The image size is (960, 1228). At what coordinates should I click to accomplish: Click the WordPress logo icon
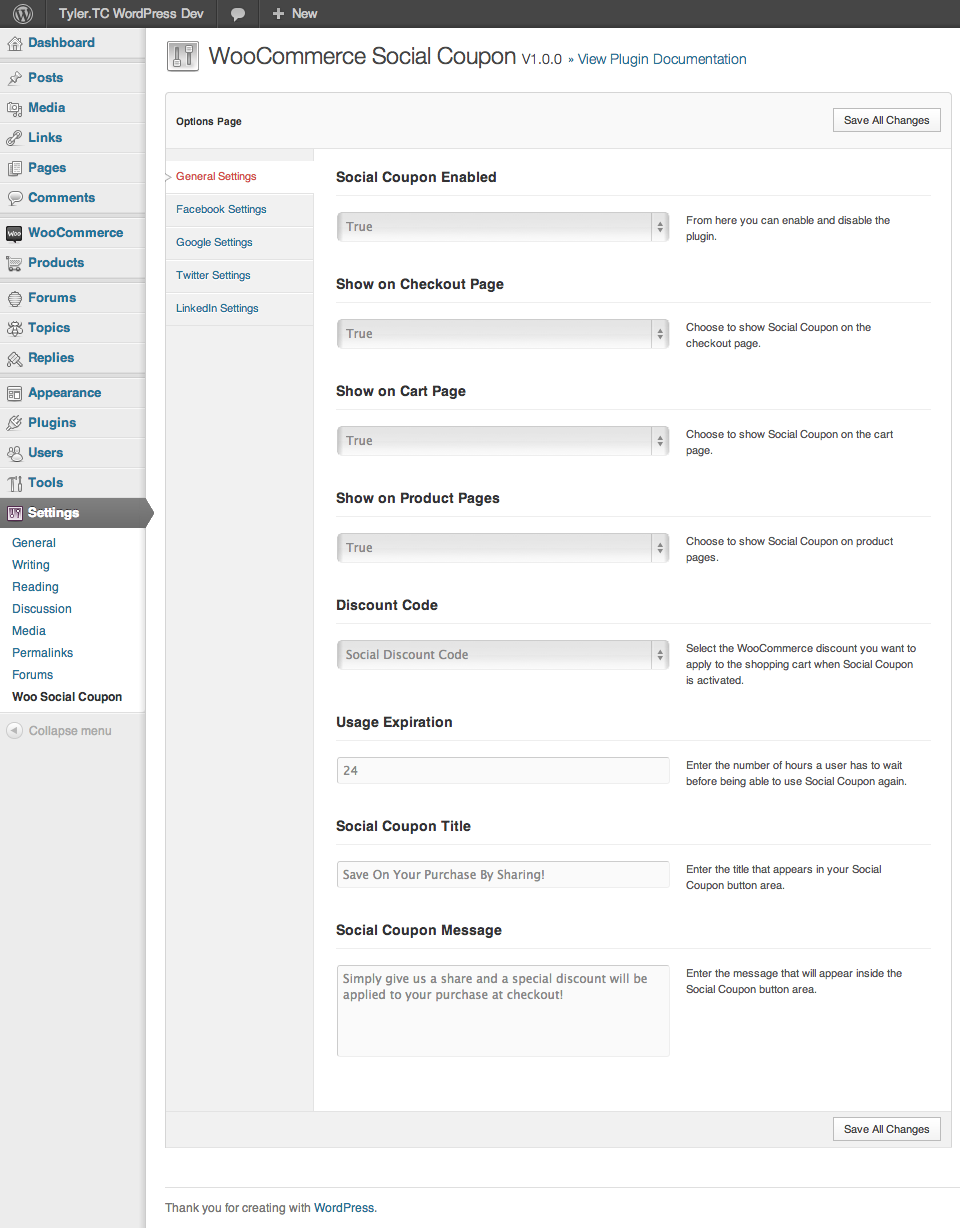click(22, 14)
